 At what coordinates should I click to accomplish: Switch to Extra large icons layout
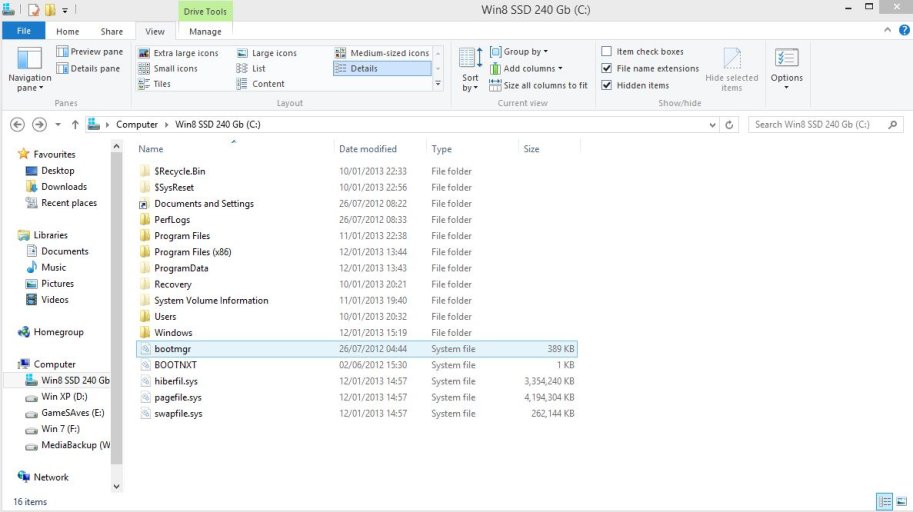[x=178, y=52]
